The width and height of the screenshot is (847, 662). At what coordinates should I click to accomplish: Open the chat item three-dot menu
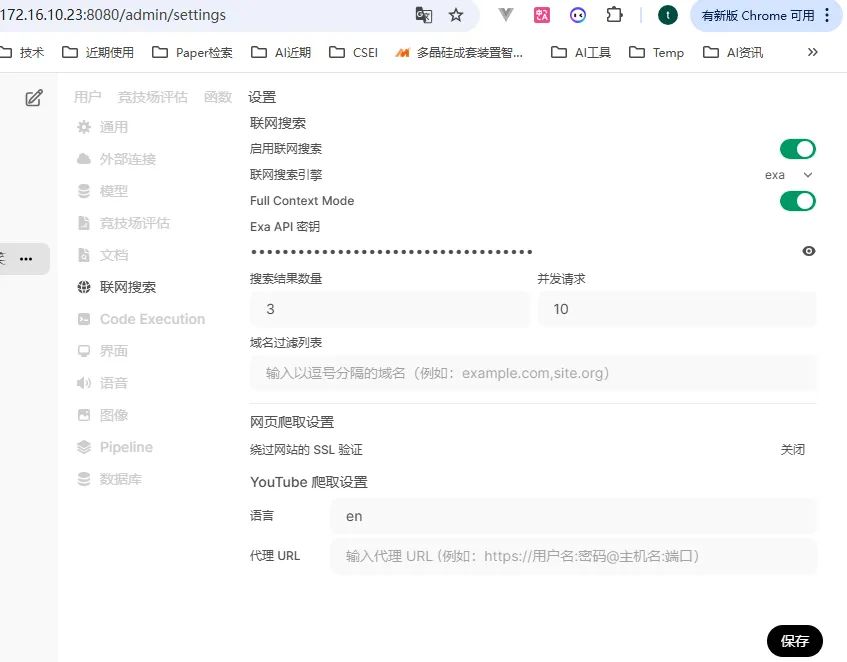pos(26,259)
